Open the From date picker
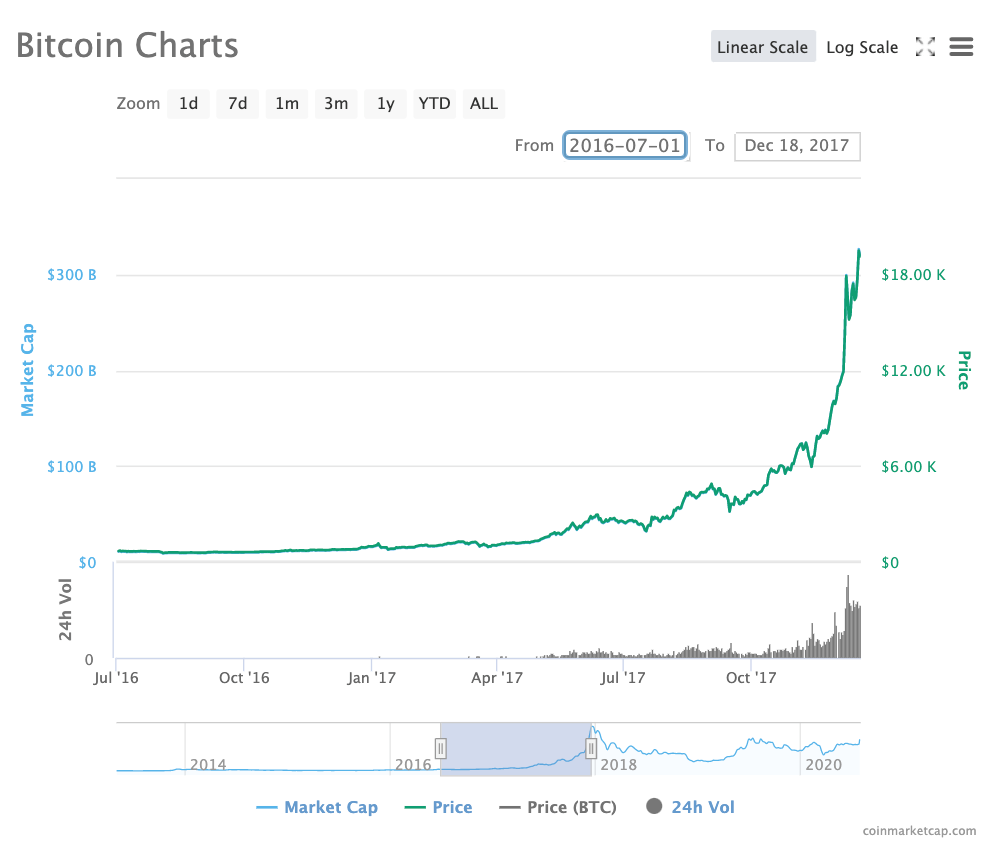Viewport: 1002px width, 858px height. tap(625, 146)
